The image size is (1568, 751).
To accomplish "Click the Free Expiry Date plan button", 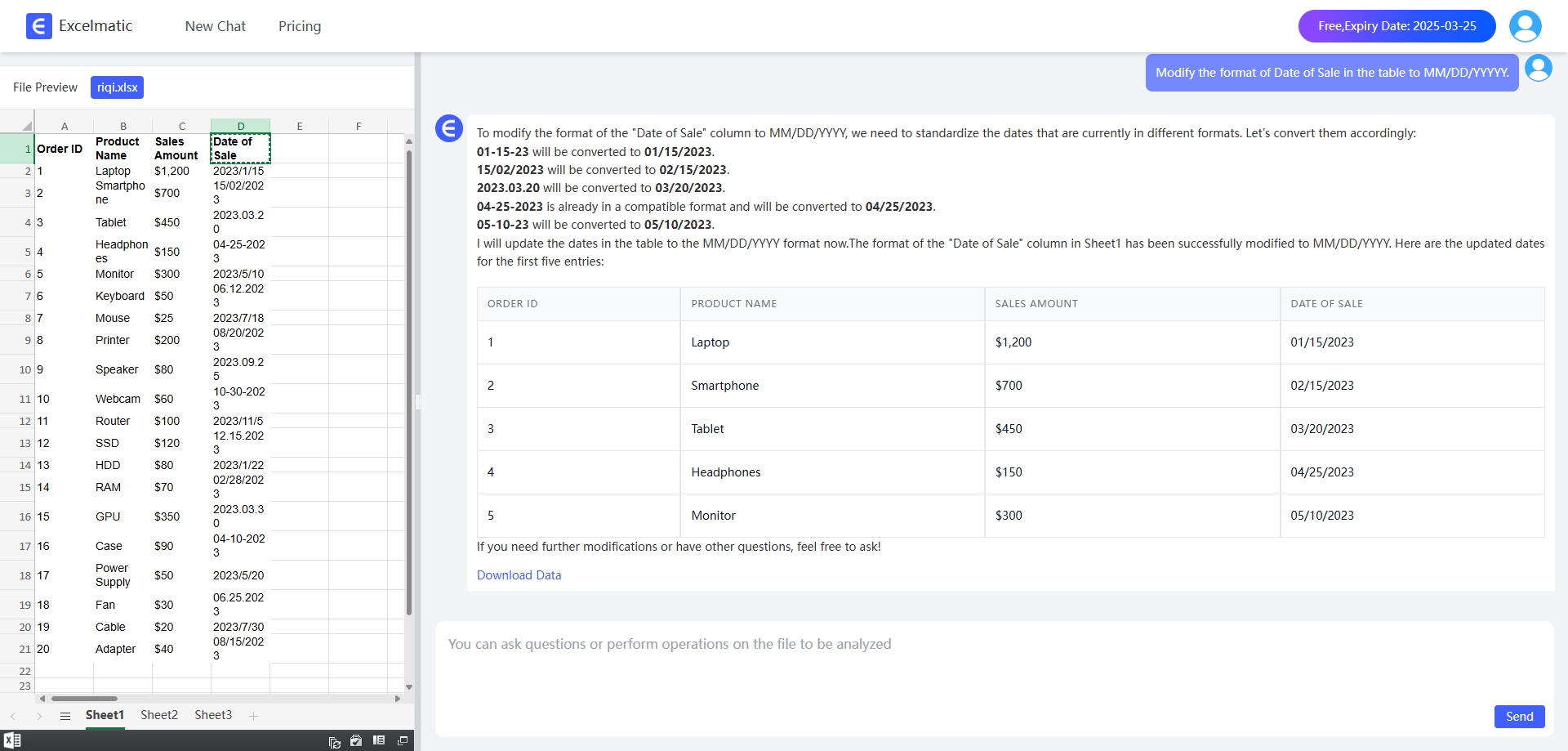I will 1396,26.
